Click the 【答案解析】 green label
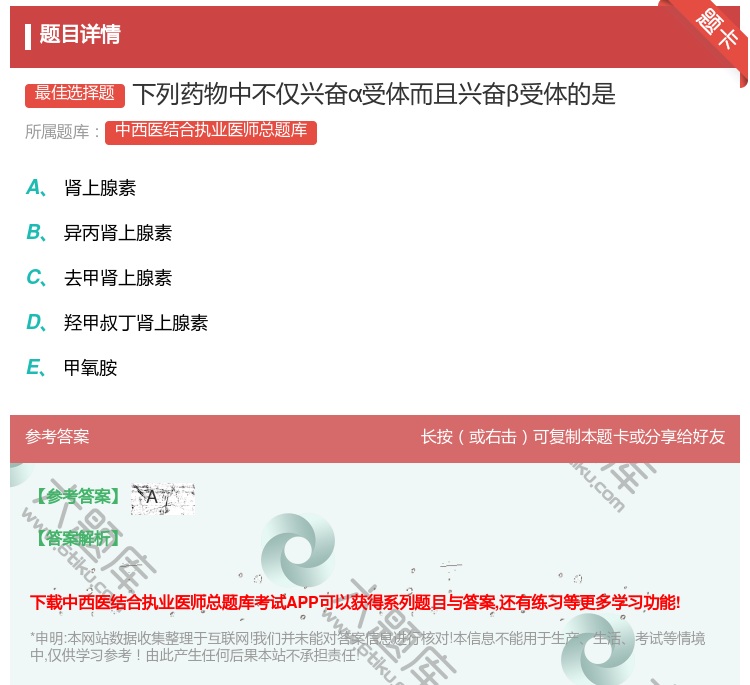 tap(78, 539)
